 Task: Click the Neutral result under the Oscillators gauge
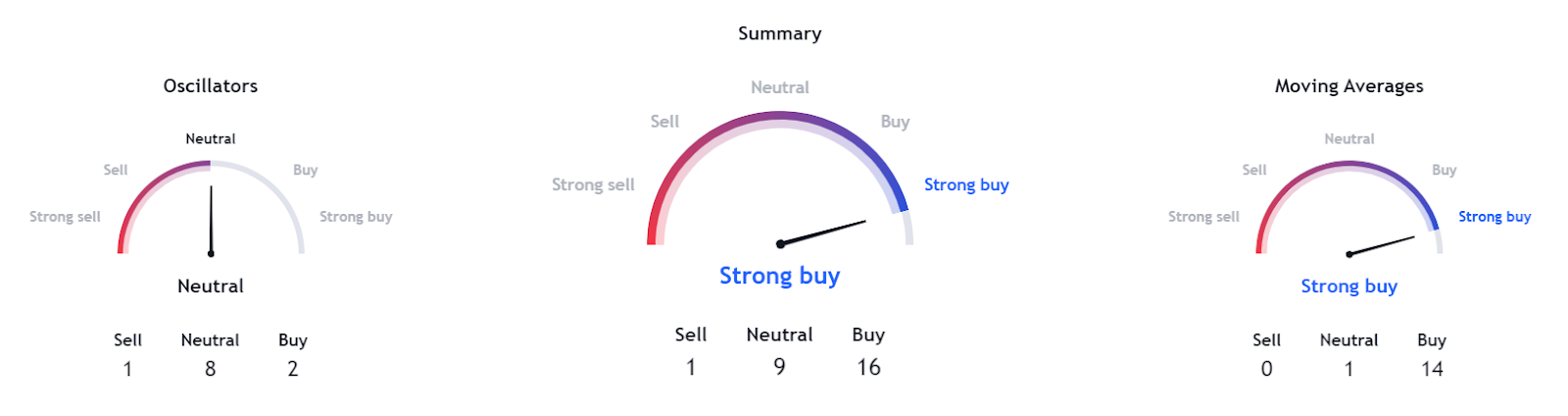211,286
